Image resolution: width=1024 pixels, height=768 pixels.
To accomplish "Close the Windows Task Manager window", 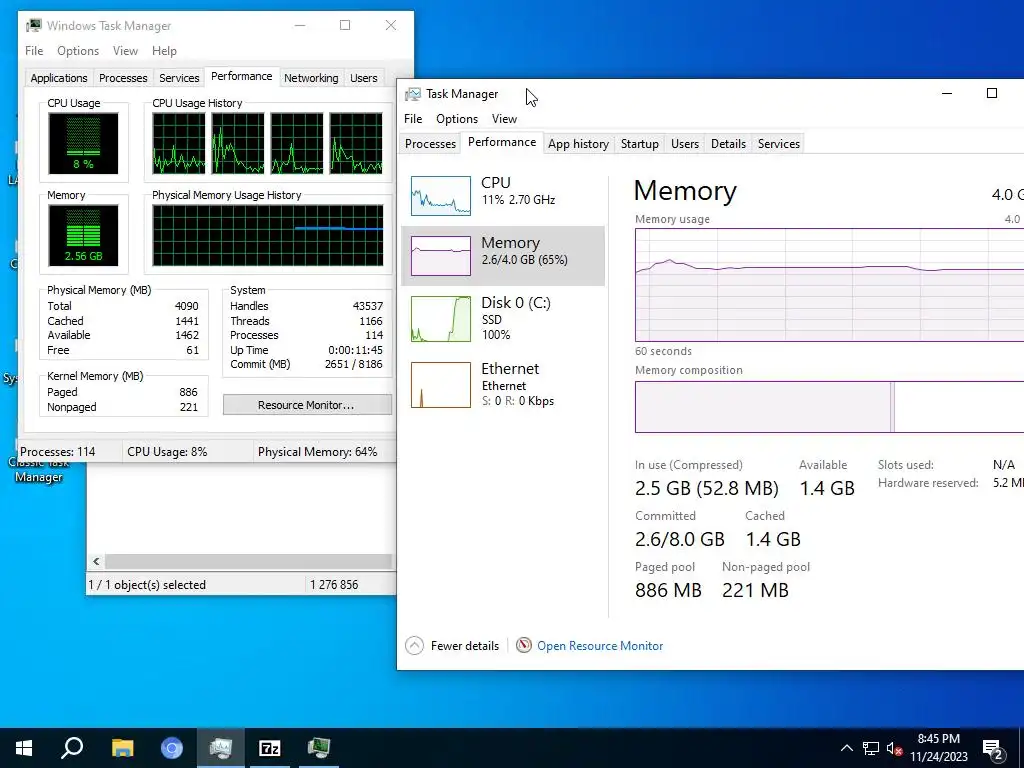I will tap(391, 25).
